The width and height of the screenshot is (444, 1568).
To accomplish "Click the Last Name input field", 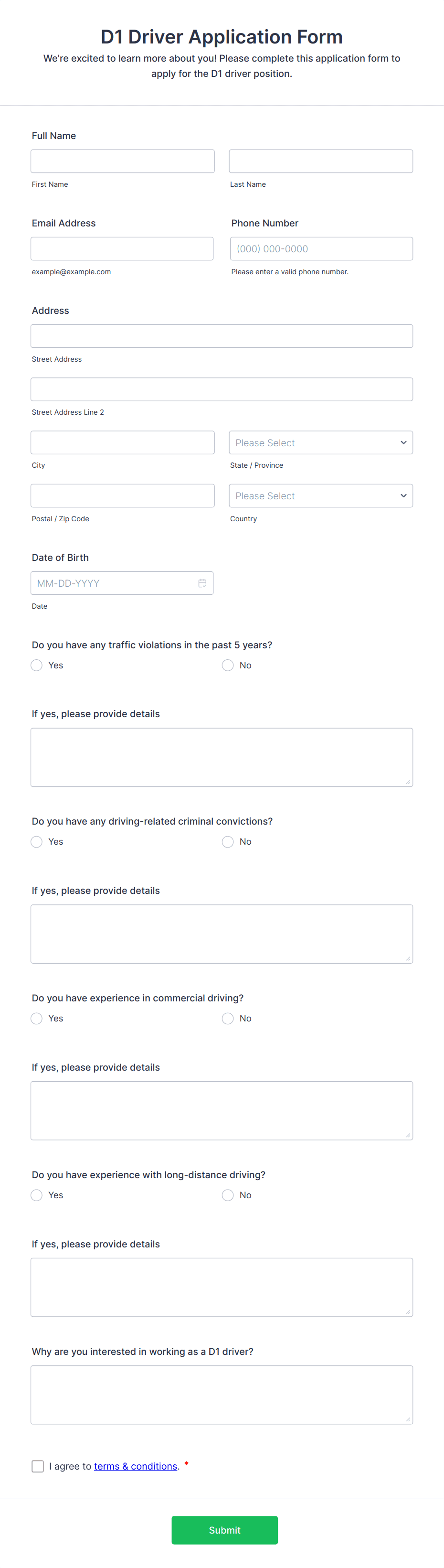I will click(320, 161).
